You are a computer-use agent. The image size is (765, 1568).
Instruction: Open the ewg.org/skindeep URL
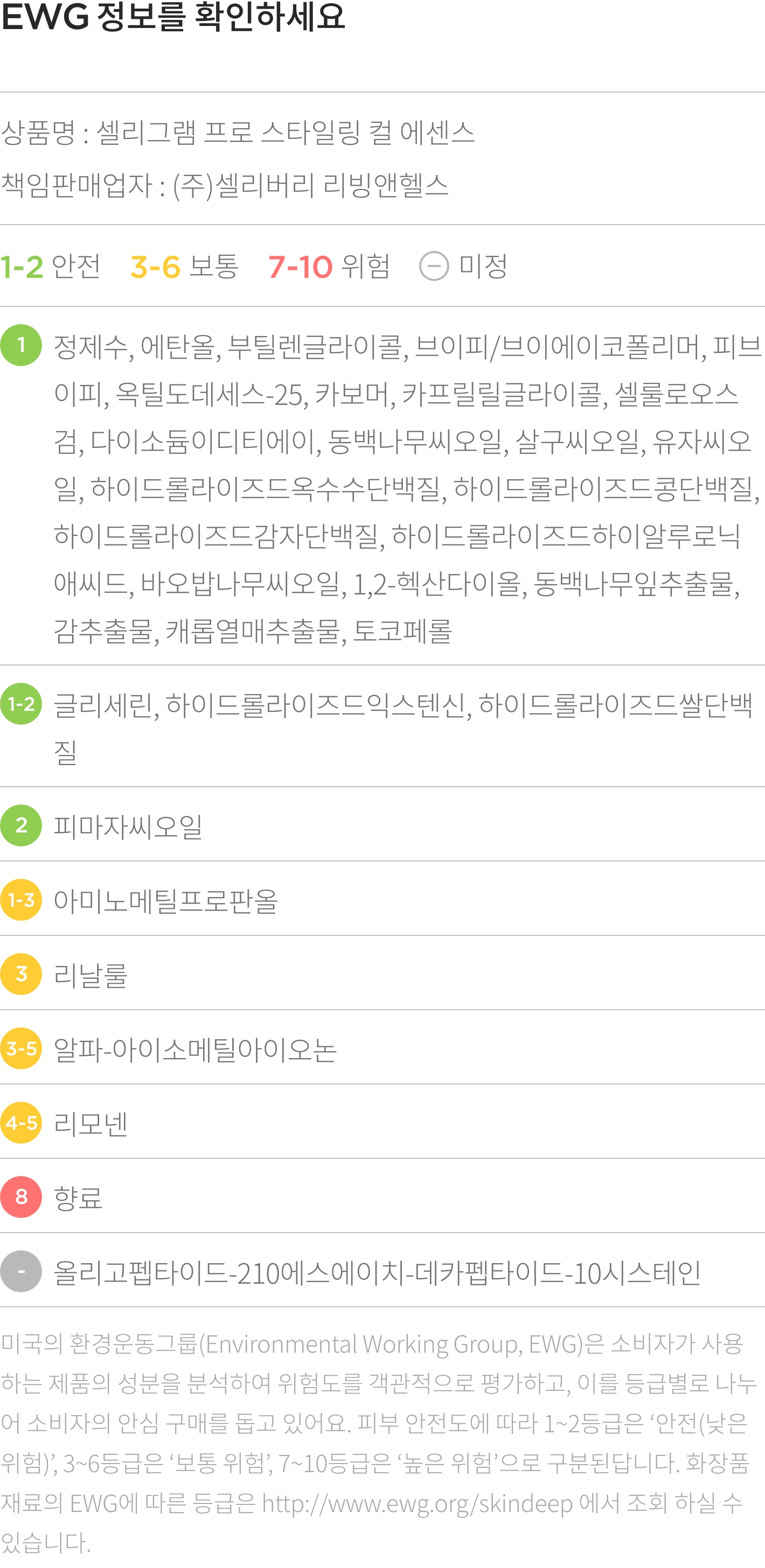pos(418,1503)
